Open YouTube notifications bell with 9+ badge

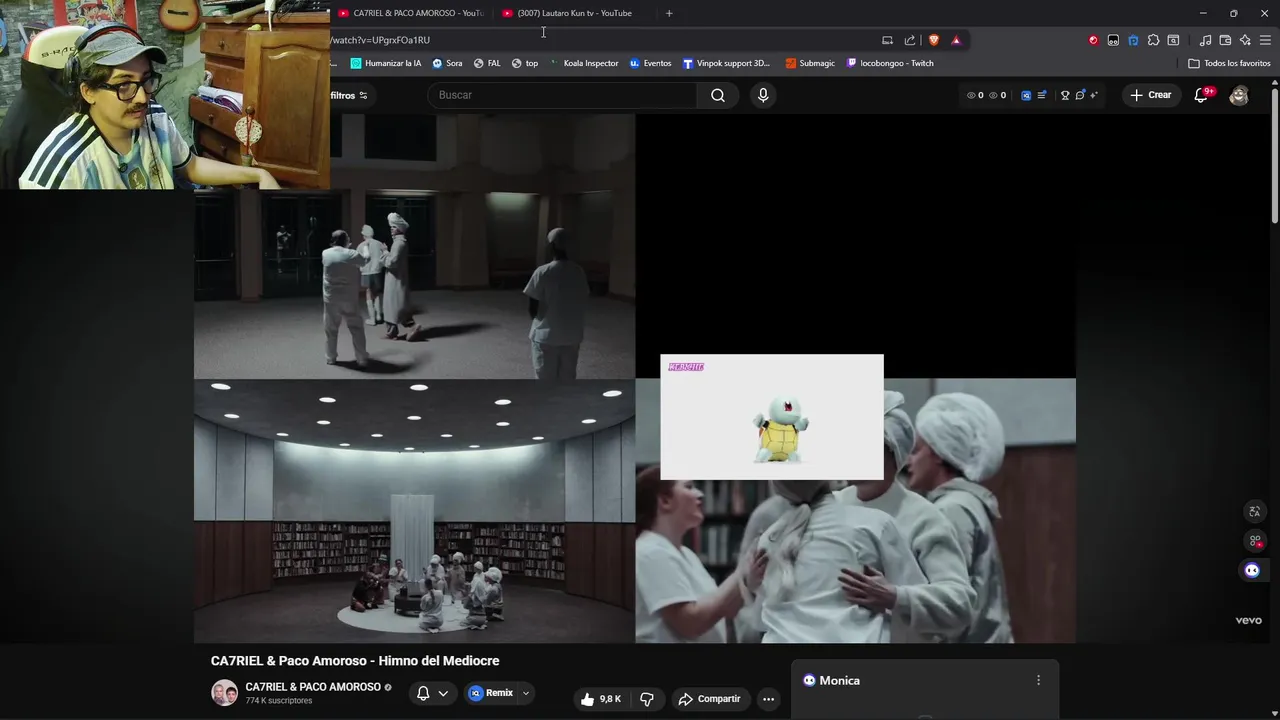tap(1202, 95)
